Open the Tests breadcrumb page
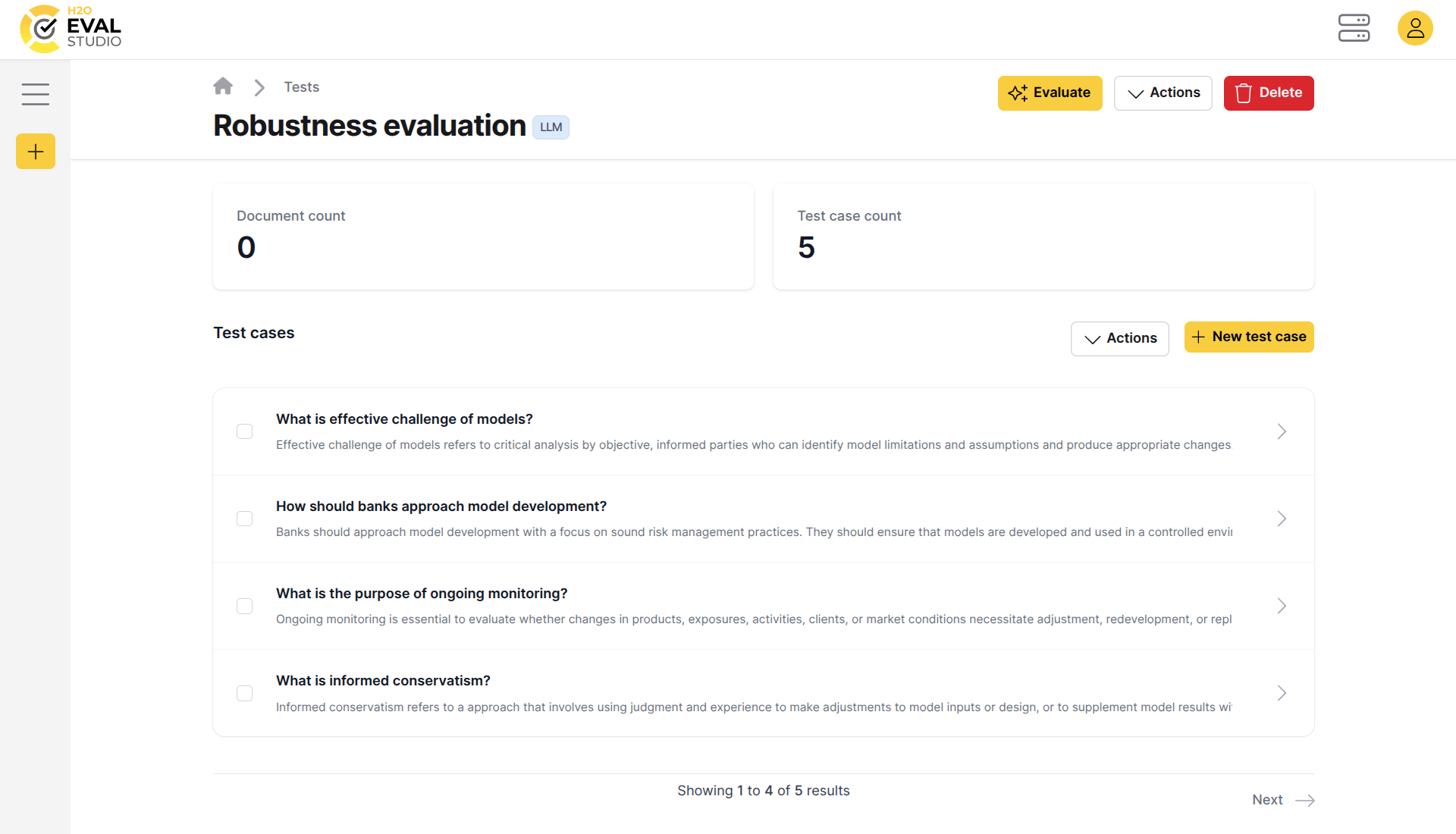1456x834 pixels. [301, 86]
